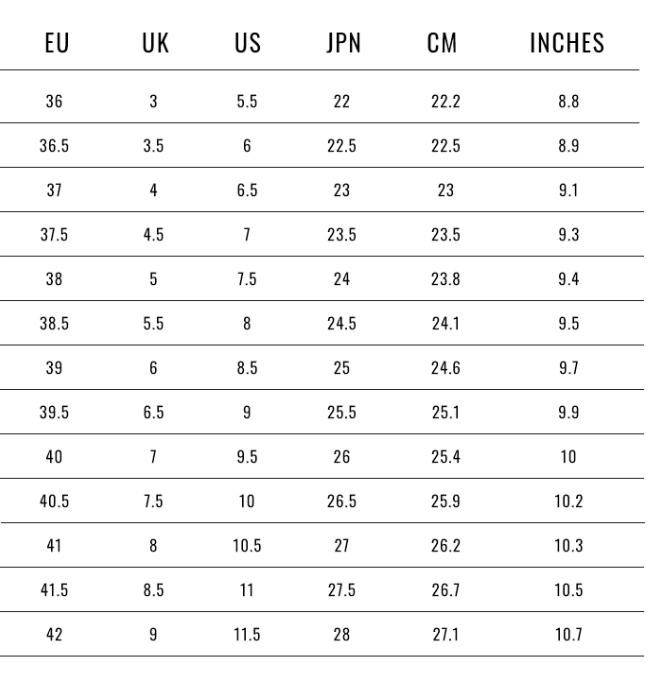Select CM value 26.7 cell
Viewport: 648px width, 682px height.
pos(445,590)
